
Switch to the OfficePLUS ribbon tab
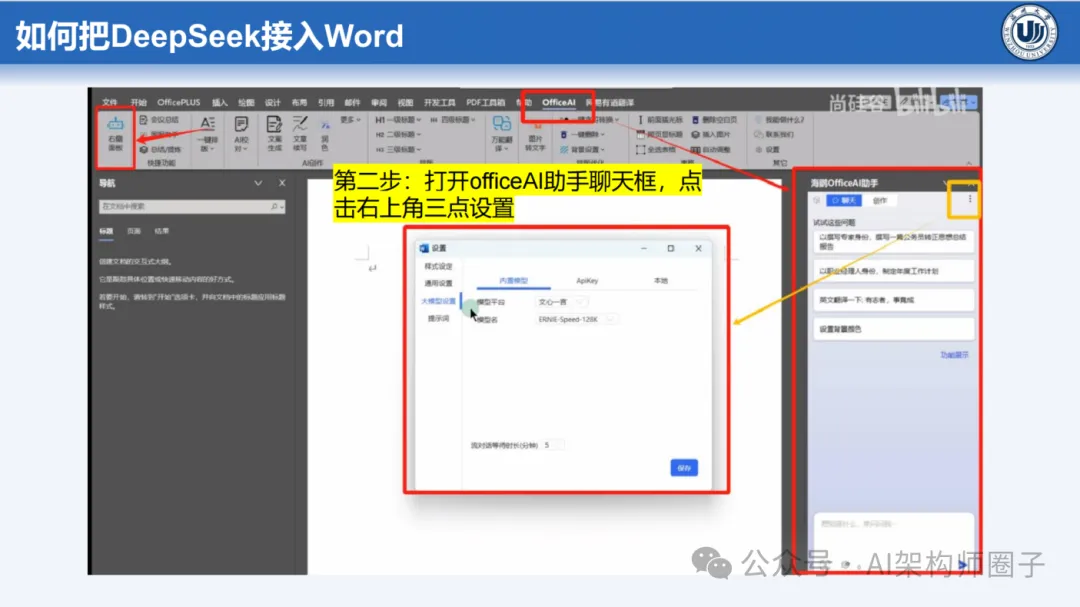point(178,102)
